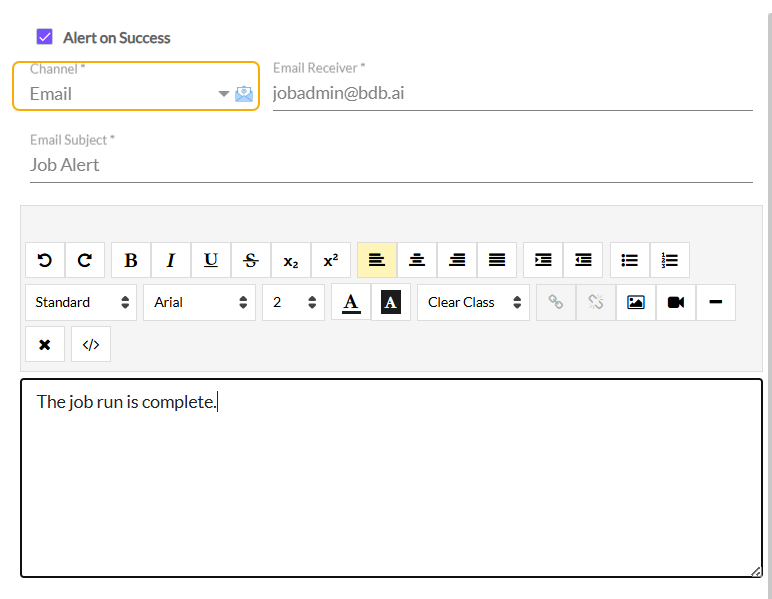The height and width of the screenshot is (599, 772).
Task: Click the Email Receiver input field
Action: point(512,94)
